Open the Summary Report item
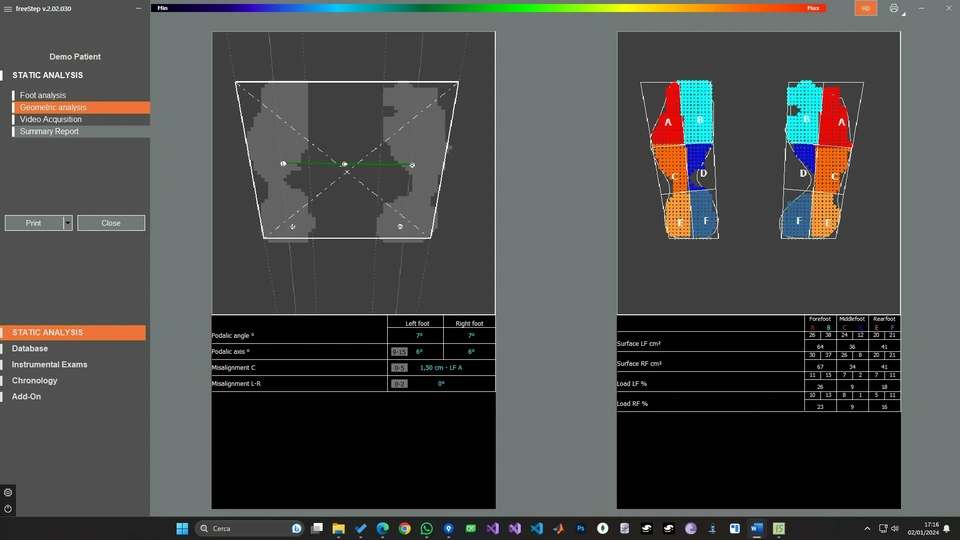Screen dimensions: 960x540 tap(49, 131)
